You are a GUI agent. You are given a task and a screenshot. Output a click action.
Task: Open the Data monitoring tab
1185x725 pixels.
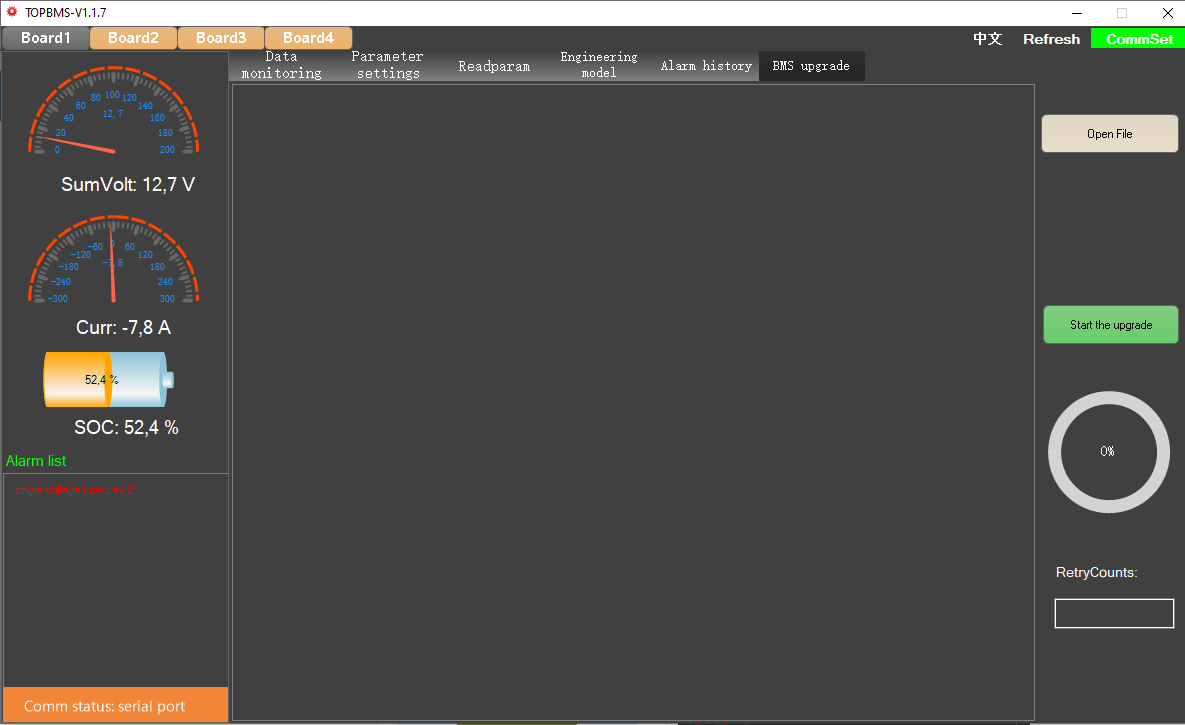coord(281,65)
